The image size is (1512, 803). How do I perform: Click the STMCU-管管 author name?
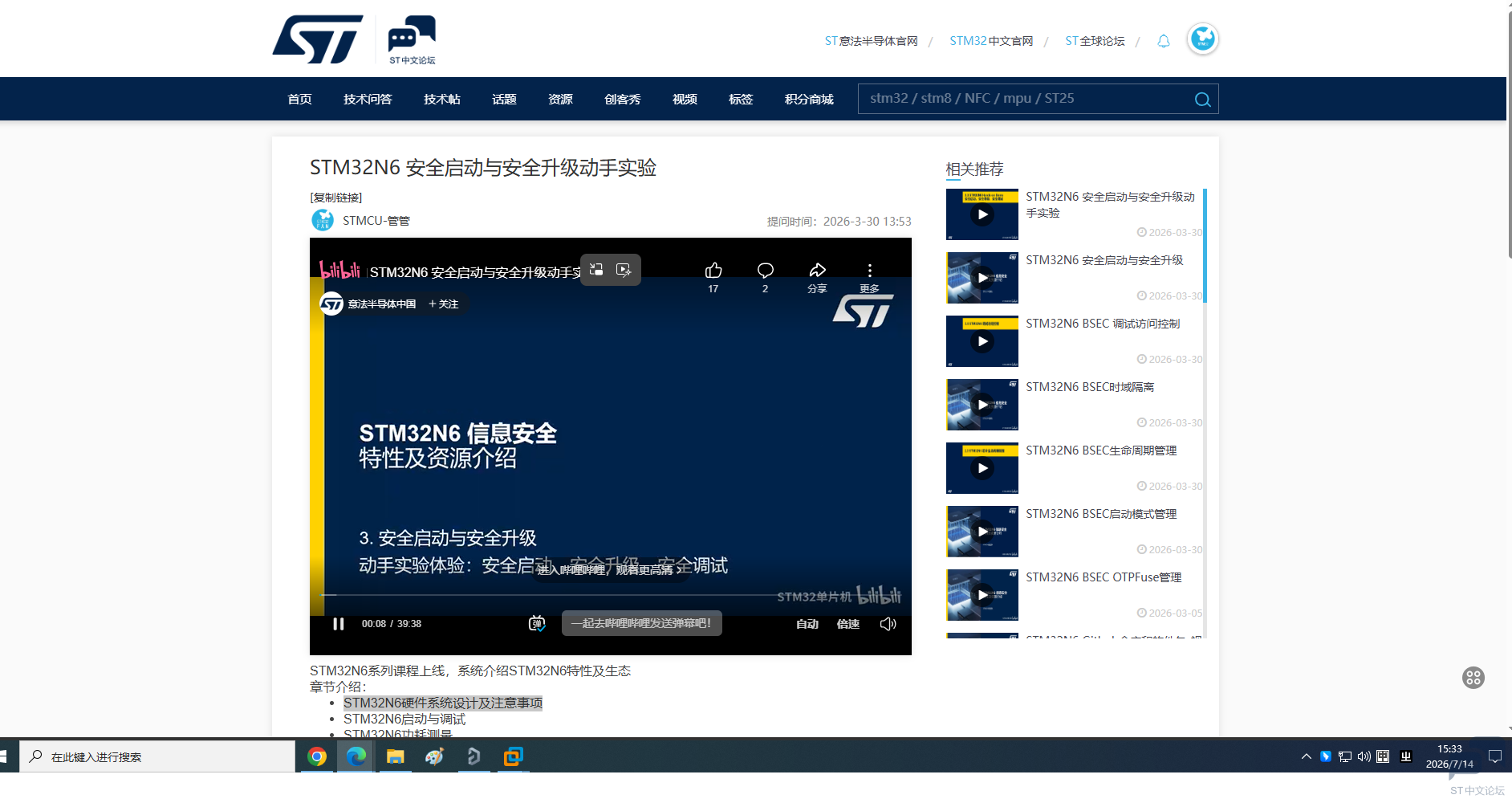[376, 221]
